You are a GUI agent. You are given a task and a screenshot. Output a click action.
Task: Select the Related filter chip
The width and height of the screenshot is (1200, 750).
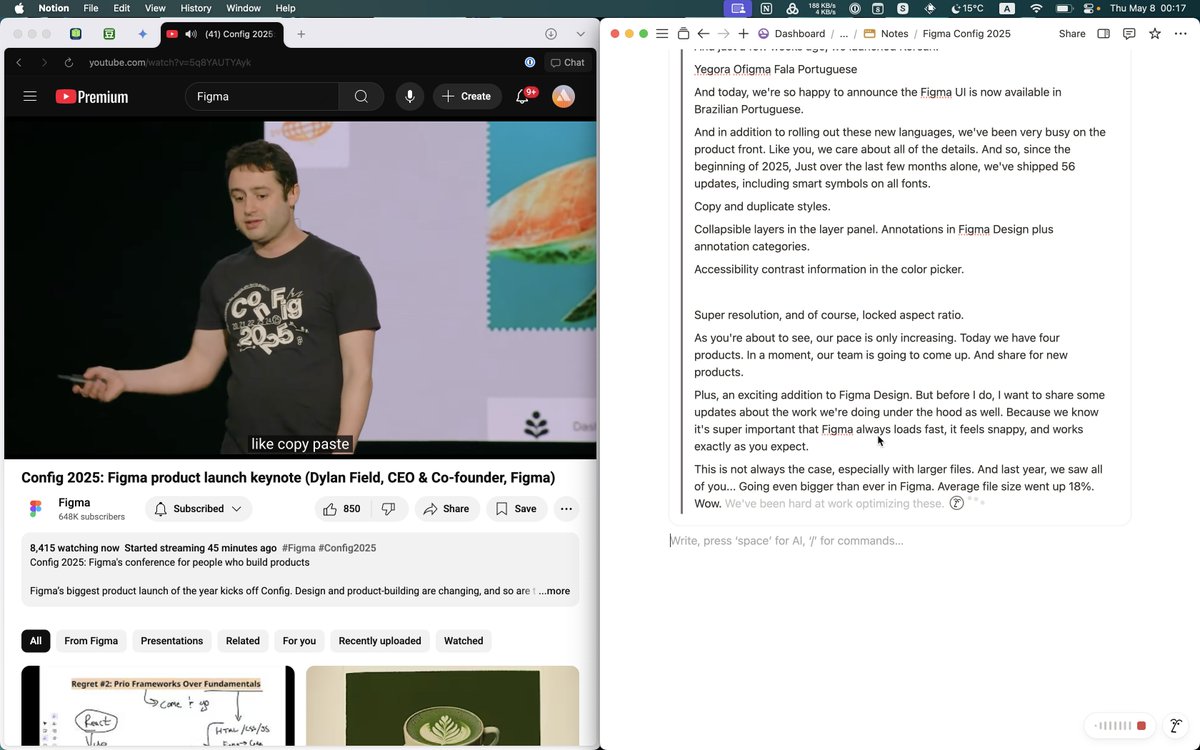point(243,641)
